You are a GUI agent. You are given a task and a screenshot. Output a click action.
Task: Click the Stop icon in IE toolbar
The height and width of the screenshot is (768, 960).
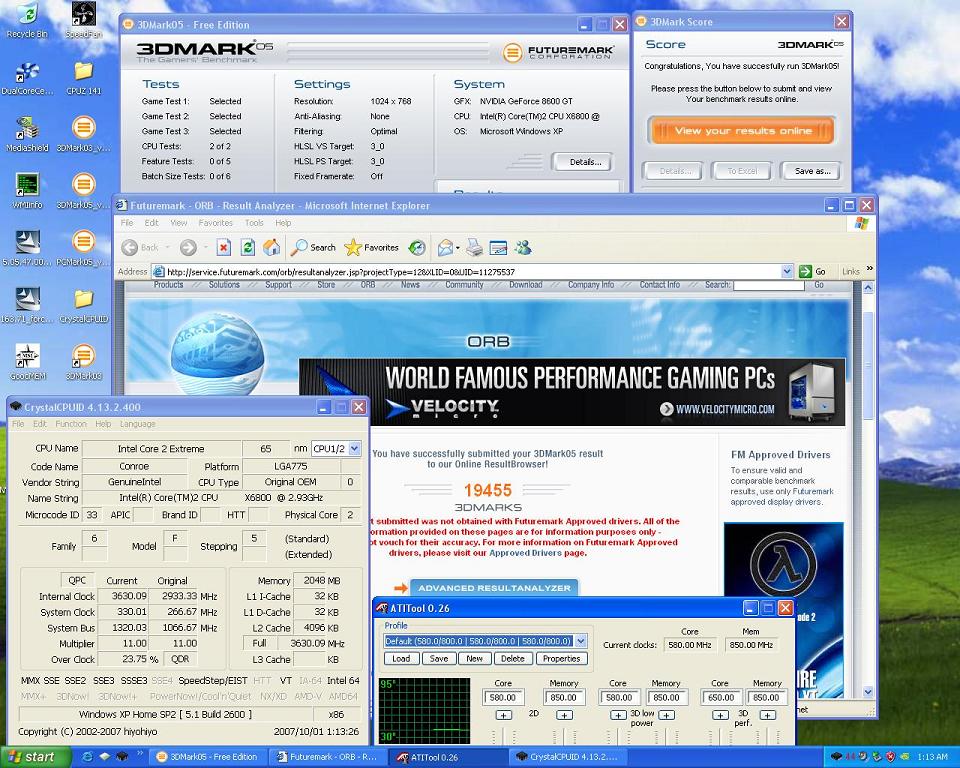(x=223, y=247)
